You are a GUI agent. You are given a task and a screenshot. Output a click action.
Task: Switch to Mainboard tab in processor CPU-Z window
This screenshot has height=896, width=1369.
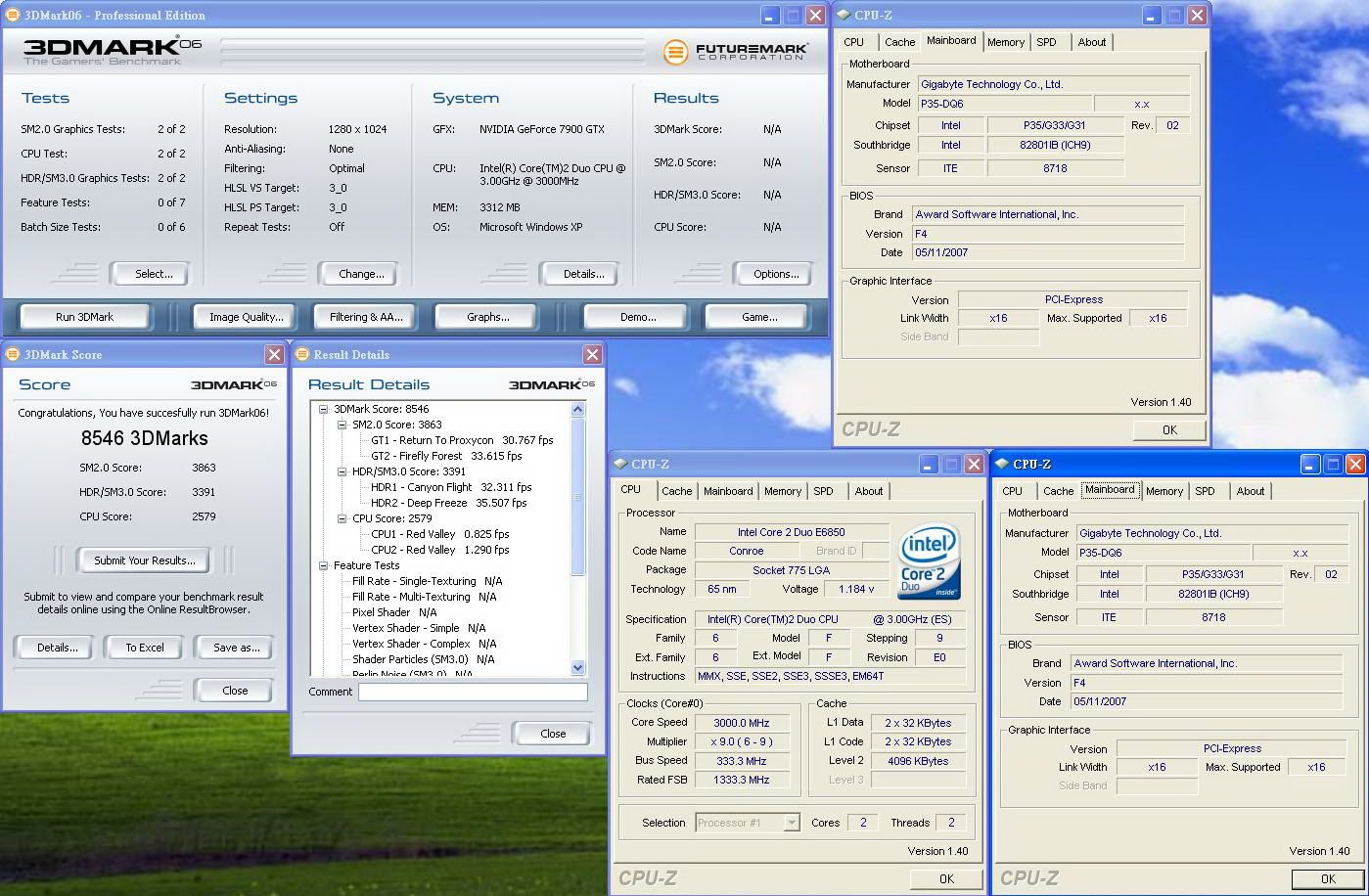pyautogui.click(x=728, y=491)
